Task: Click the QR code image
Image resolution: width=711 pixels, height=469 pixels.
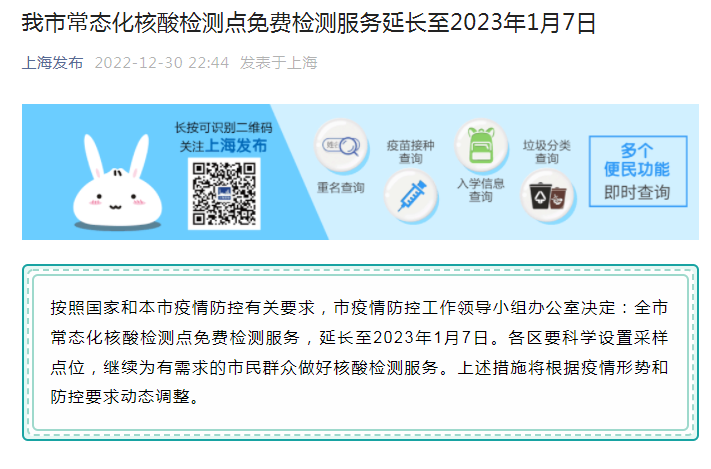Action: tap(224, 194)
